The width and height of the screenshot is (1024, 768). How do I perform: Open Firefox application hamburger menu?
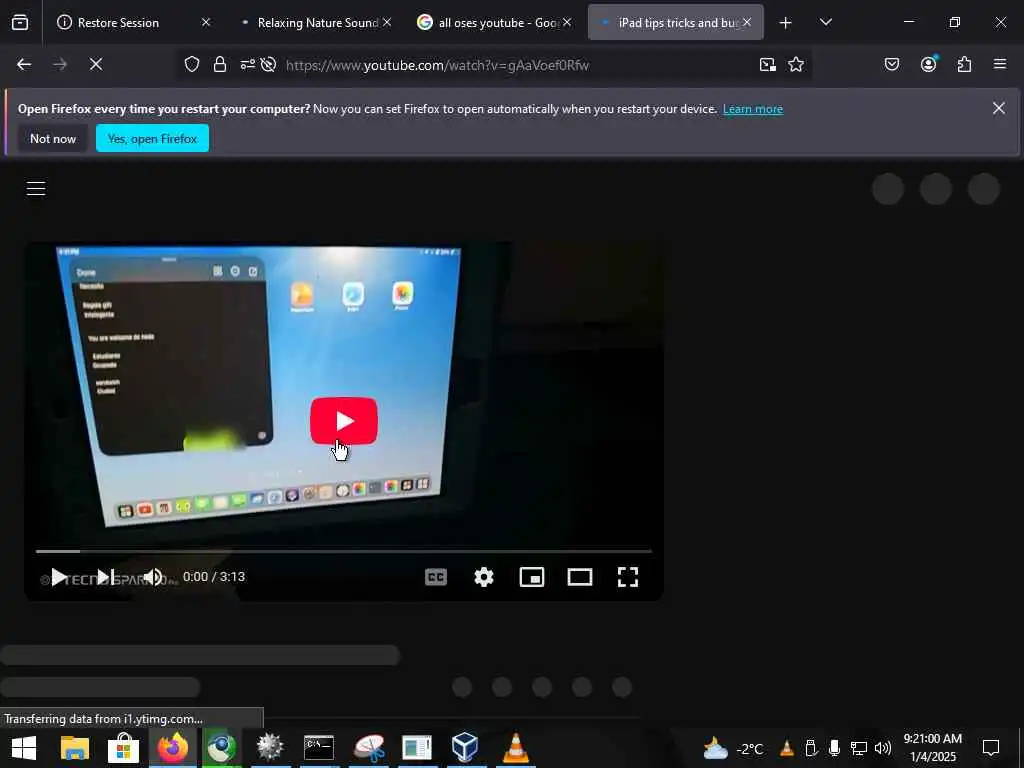[1000, 64]
